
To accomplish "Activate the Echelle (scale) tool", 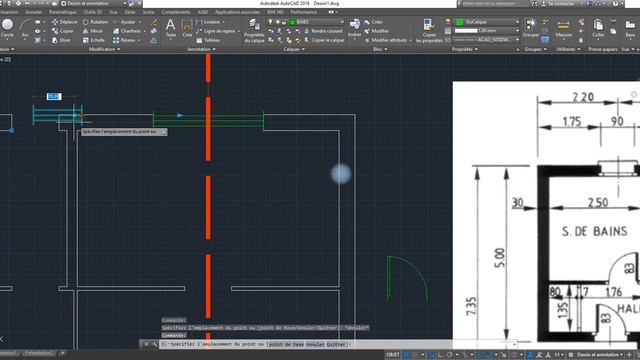I will tap(93, 40).
